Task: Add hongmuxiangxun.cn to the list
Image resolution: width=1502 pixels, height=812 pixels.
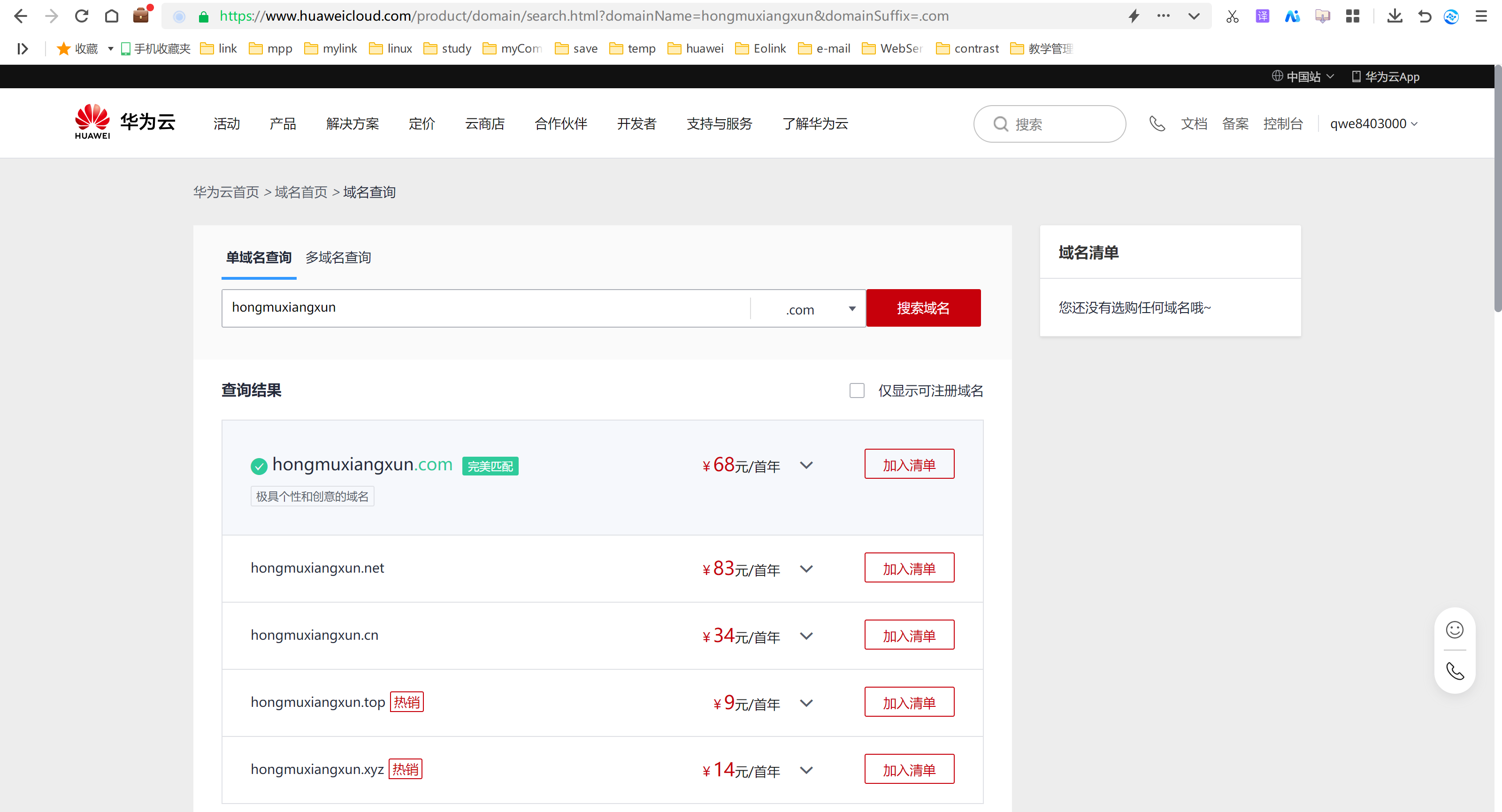Action: click(909, 636)
